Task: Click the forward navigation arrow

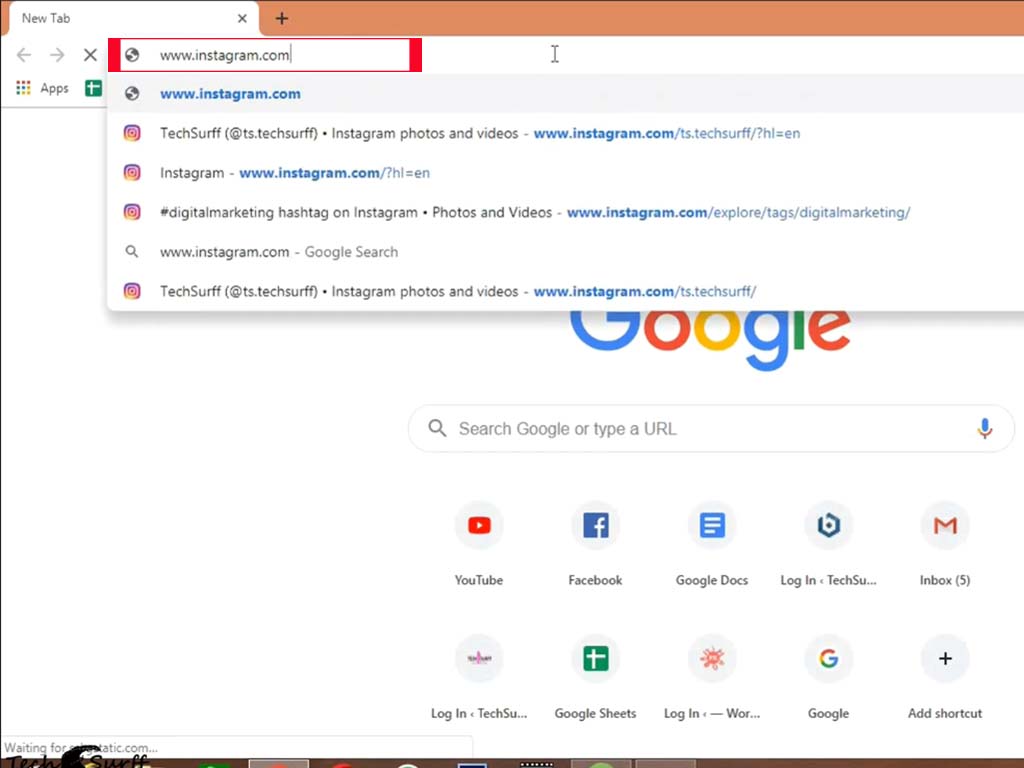Action: [x=57, y=55]
